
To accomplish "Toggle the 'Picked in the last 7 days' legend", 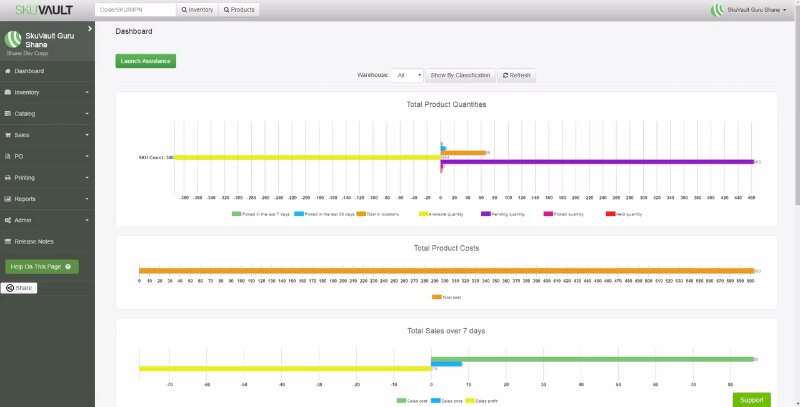I will (264, 214).
